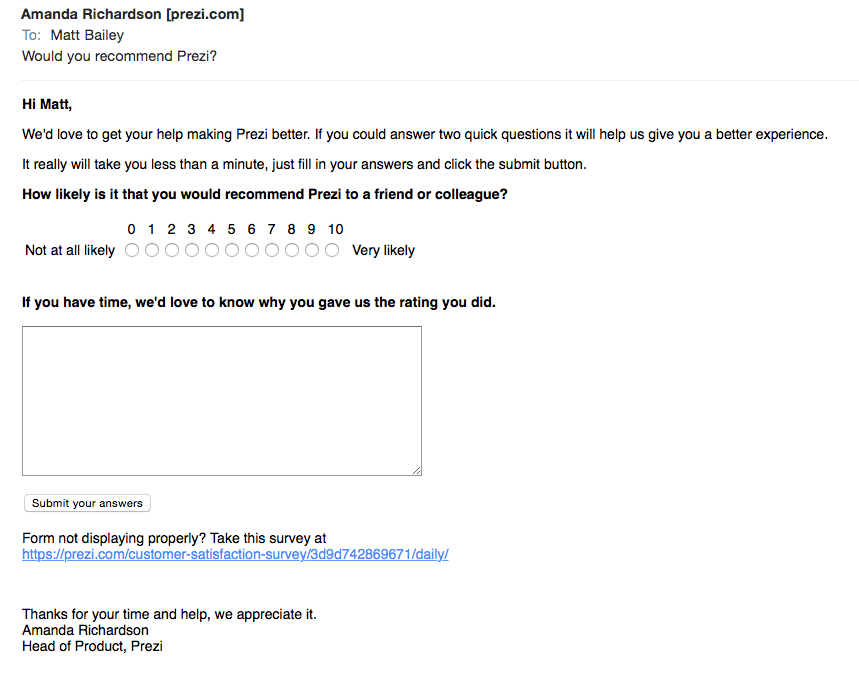Viewport: 859px width, 675px height.
Task: Click the Not at all likely label
Action: tap(70, 250)
